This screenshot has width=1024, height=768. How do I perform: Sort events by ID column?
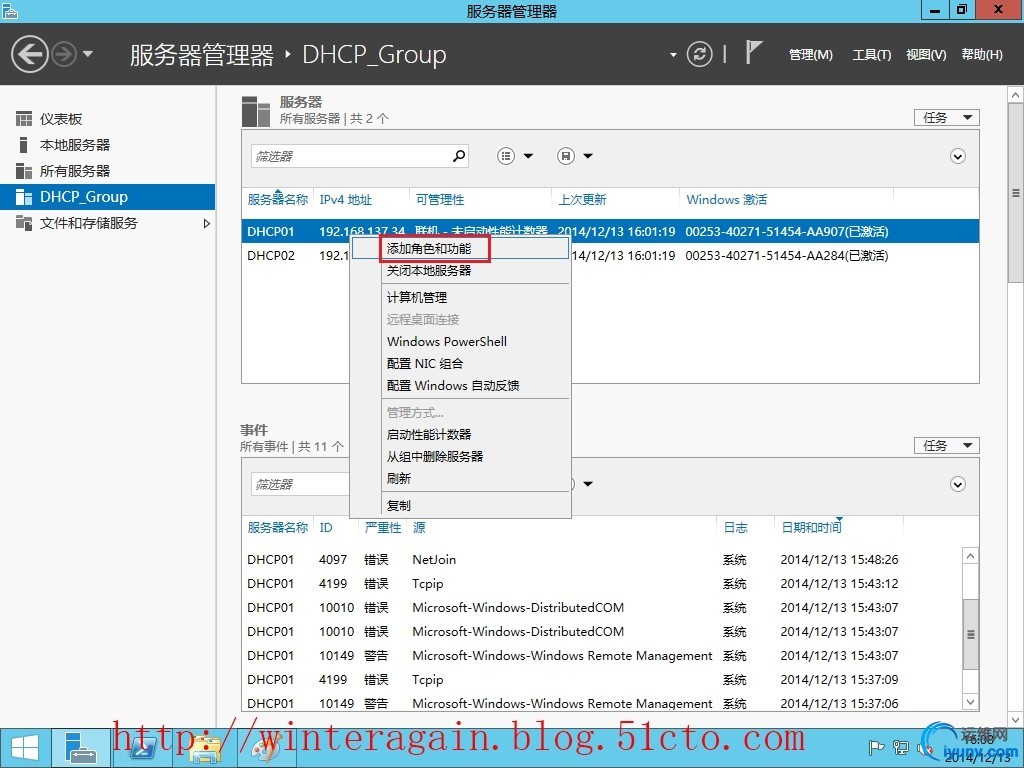click(x=326, y=528)
